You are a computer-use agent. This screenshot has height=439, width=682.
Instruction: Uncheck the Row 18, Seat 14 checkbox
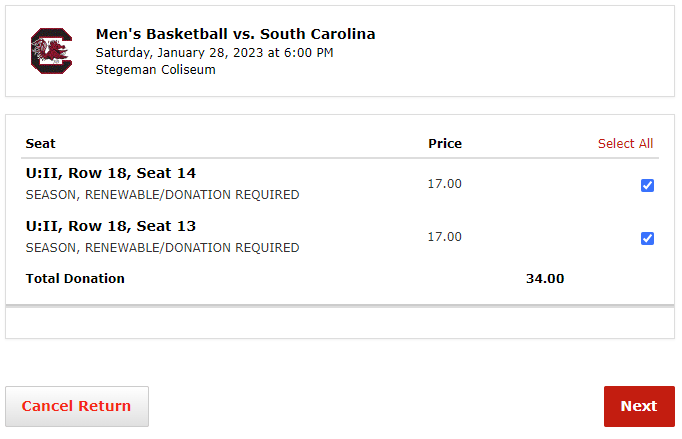tap(647, 185)
